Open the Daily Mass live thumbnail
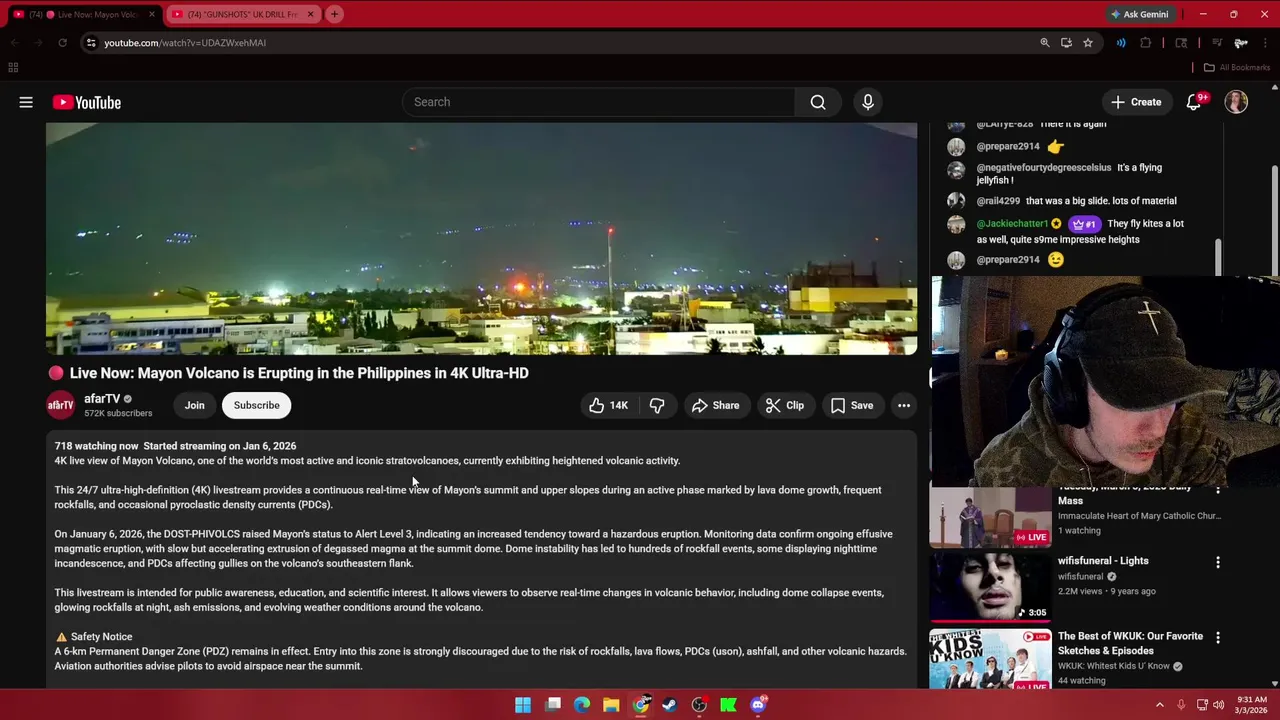1280x720 pixels. pyautogui.click(x=990, y=517)
